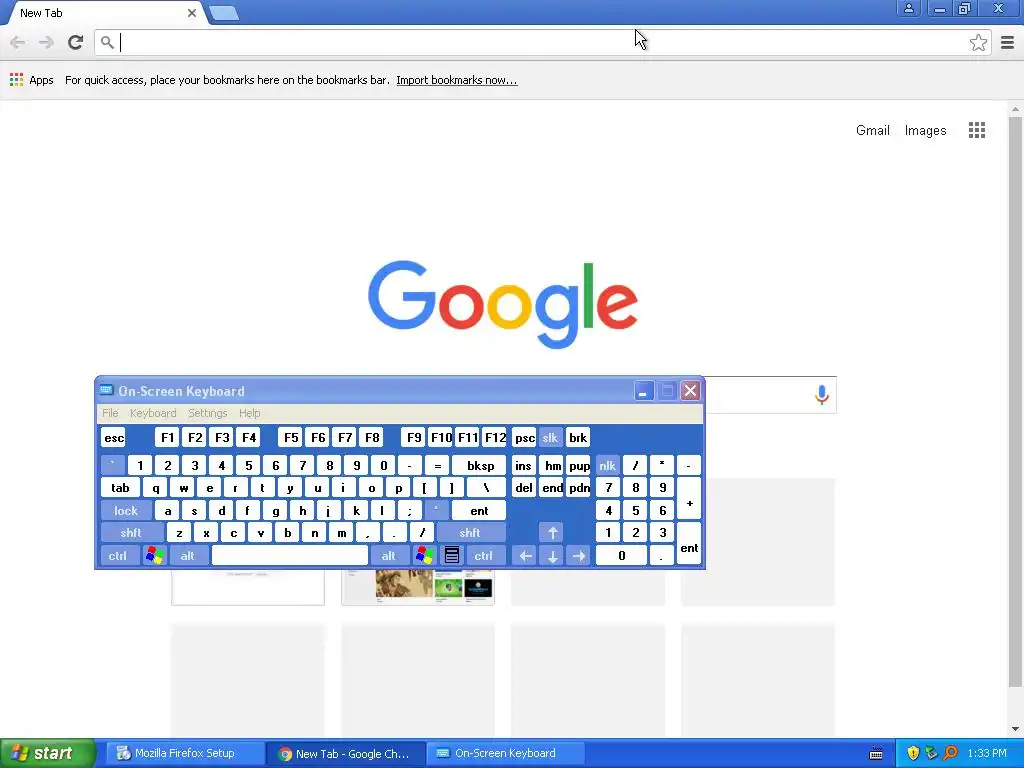Click the right Windows key on on-screen keyboard
1024x768 pixels.
[x=424, y=556]
